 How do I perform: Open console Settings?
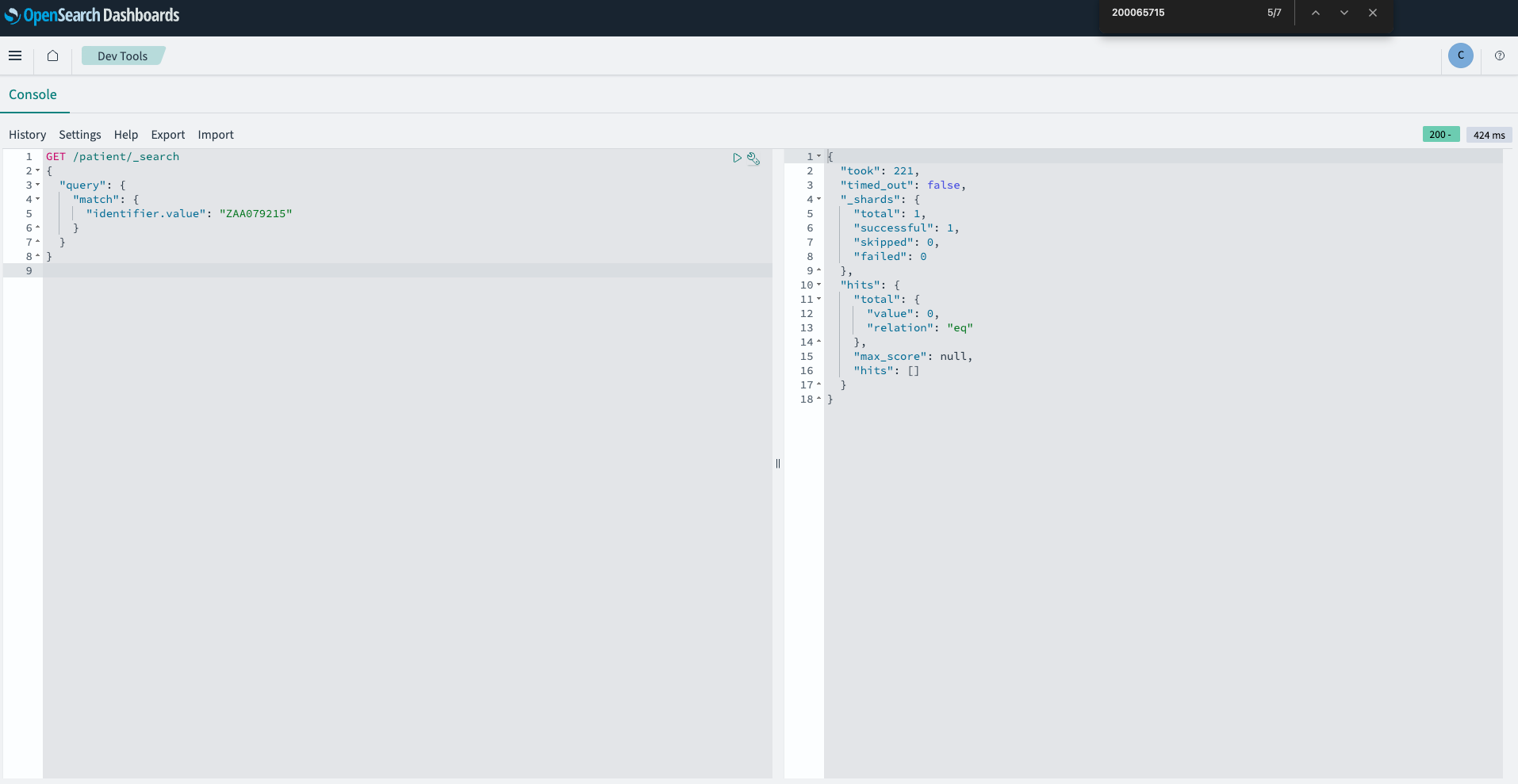(x=80, y=135)
